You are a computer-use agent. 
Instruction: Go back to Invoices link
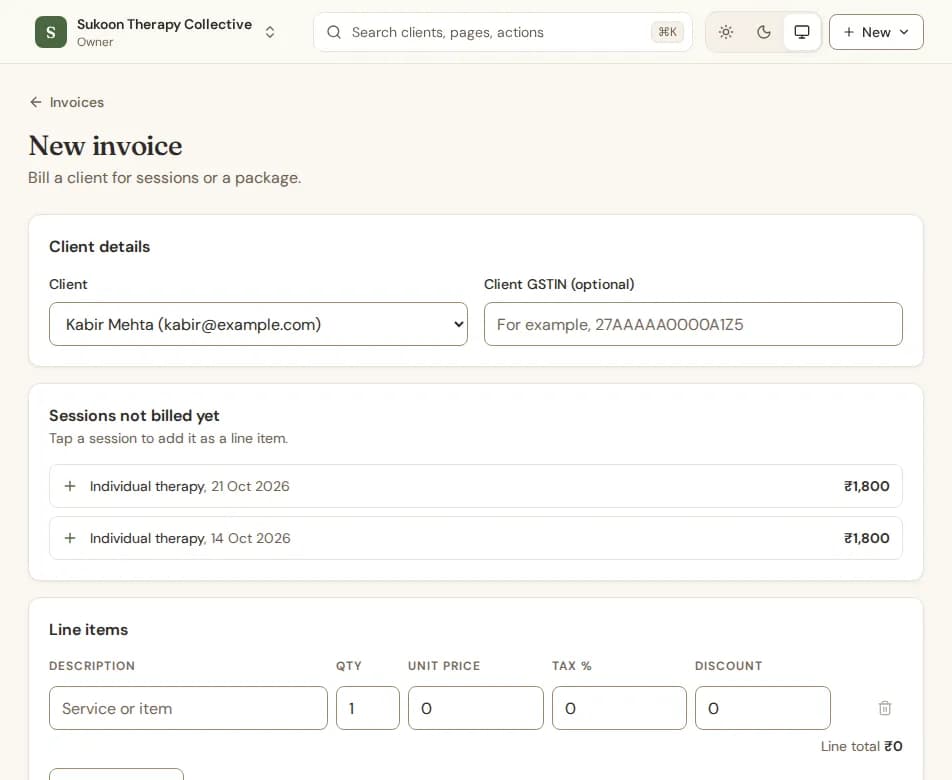[67, 102]
